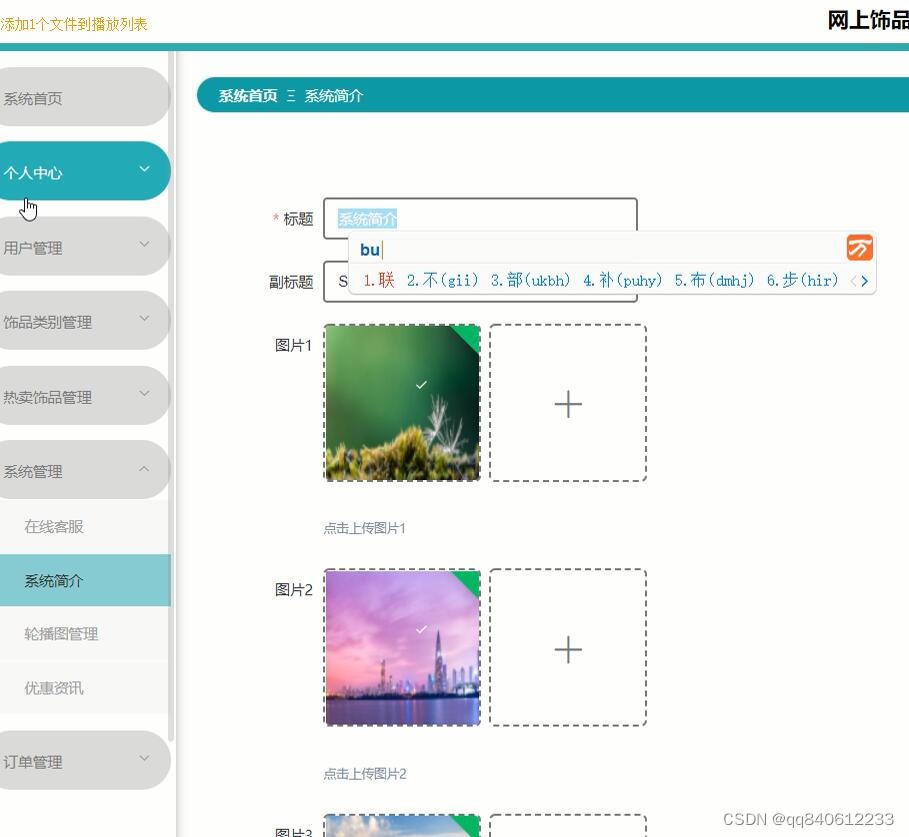Image resolution: width=909 pixels, height=837 pixels.
Task: Open the 订单管理 sidebar menu
Action: (83, 760)
